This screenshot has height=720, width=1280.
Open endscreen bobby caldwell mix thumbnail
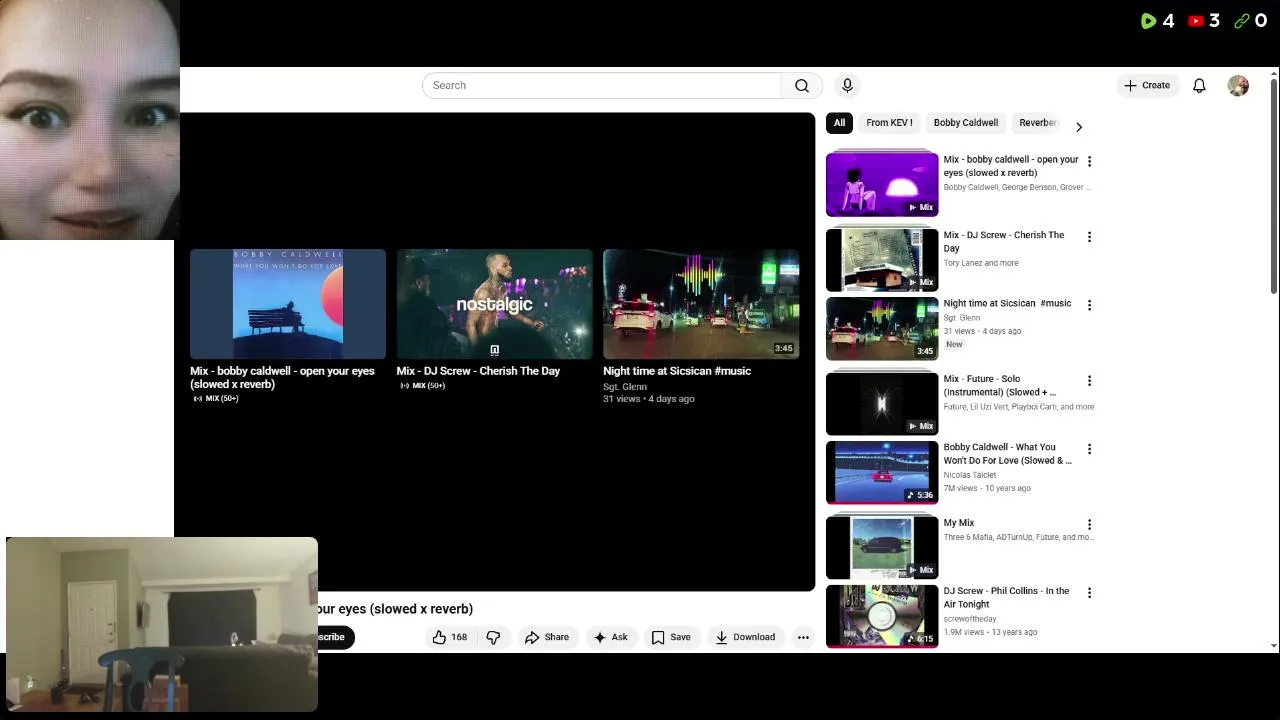(x=288, y=304)
